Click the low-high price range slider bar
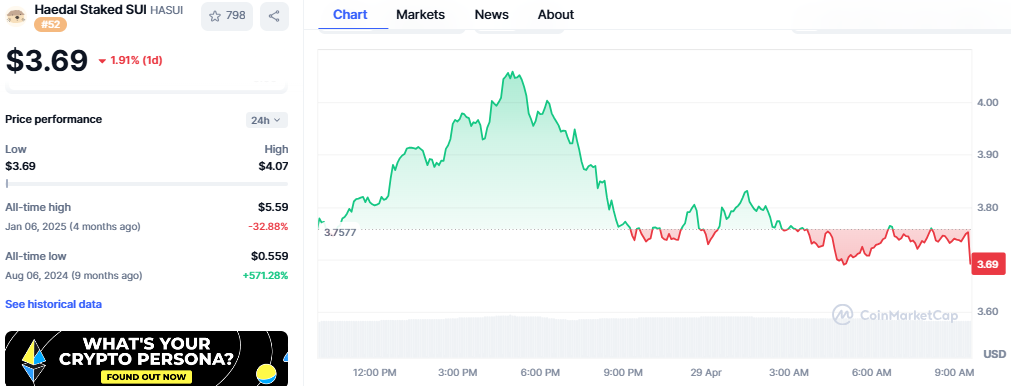Screen dimensions: 1011x386 (x=146, y=184)
